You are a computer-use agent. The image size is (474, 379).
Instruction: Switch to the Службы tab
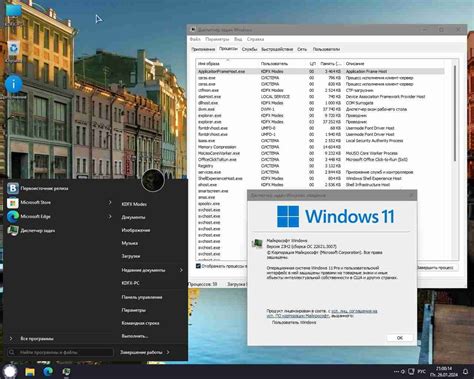point(249,49)
